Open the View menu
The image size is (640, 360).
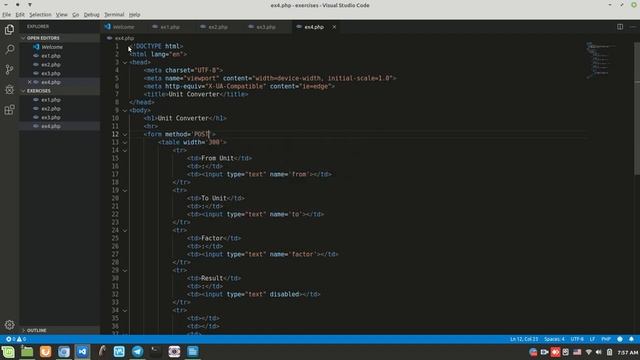click(x=62, y=15)
